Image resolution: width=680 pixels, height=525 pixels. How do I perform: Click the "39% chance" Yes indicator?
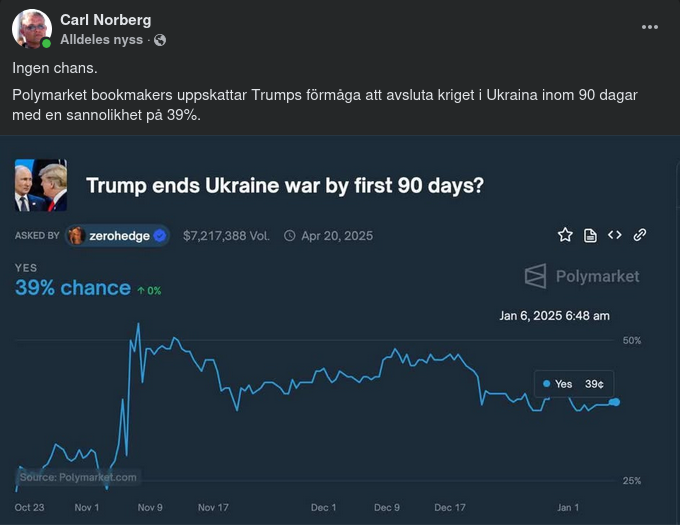73,288
